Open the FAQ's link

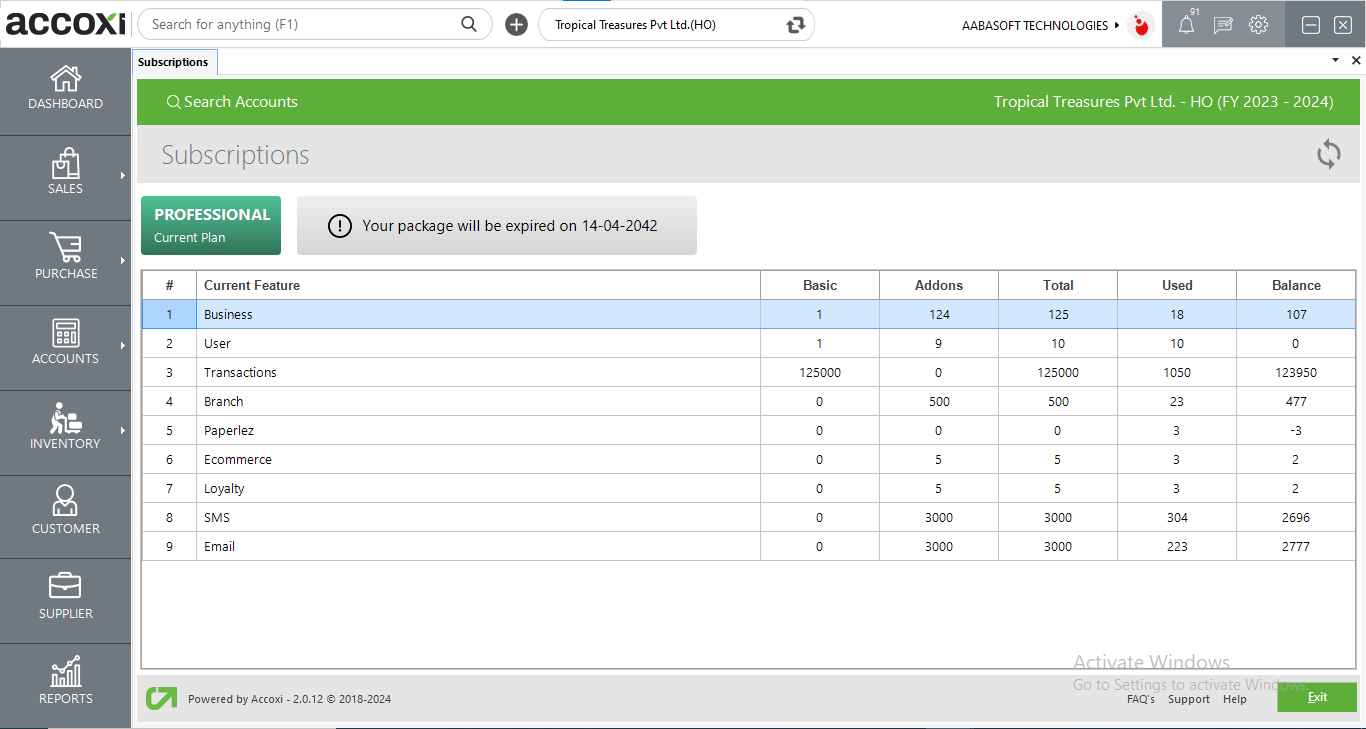1141,699
